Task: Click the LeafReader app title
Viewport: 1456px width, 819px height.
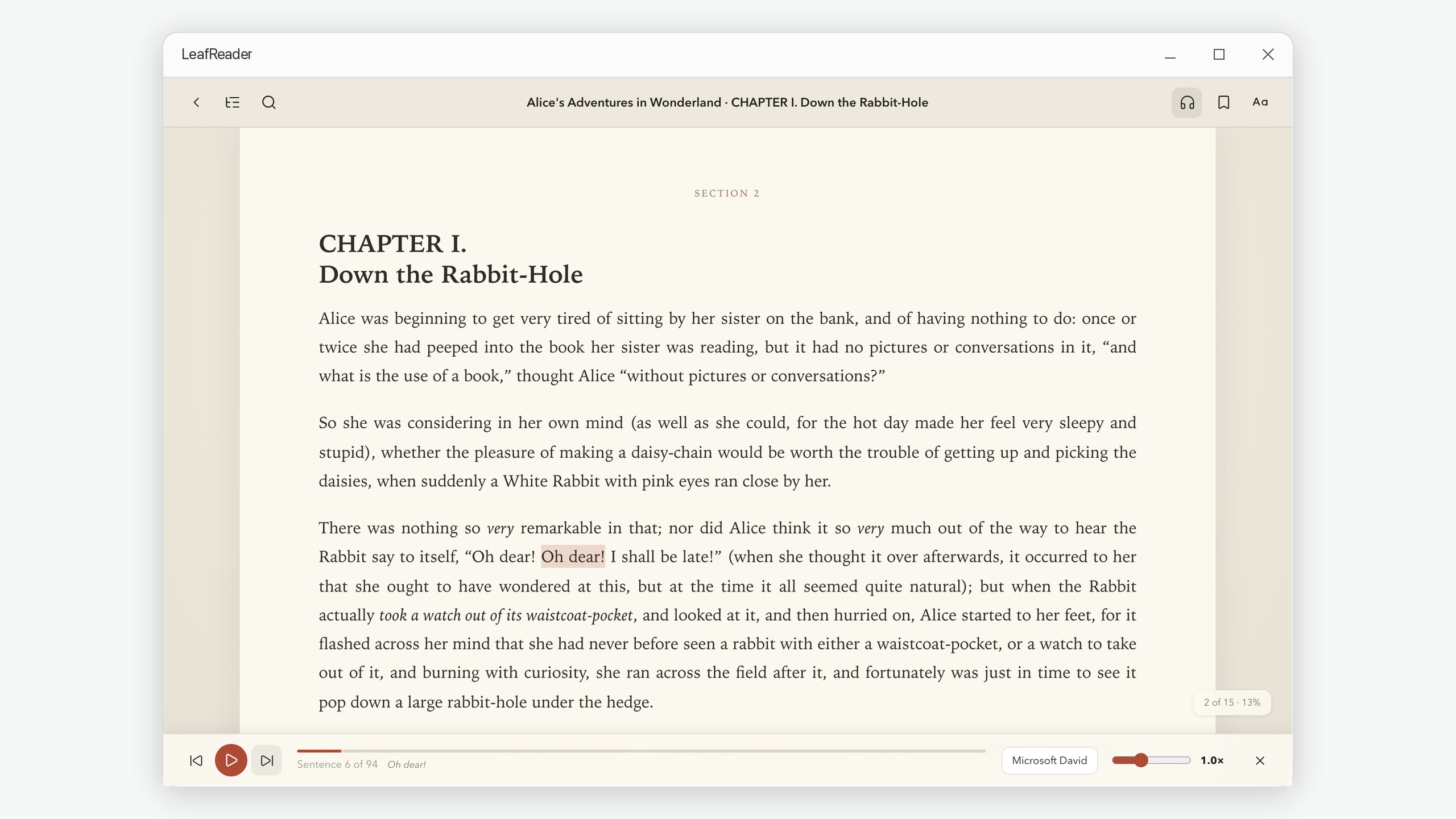Action: (216, 54)
